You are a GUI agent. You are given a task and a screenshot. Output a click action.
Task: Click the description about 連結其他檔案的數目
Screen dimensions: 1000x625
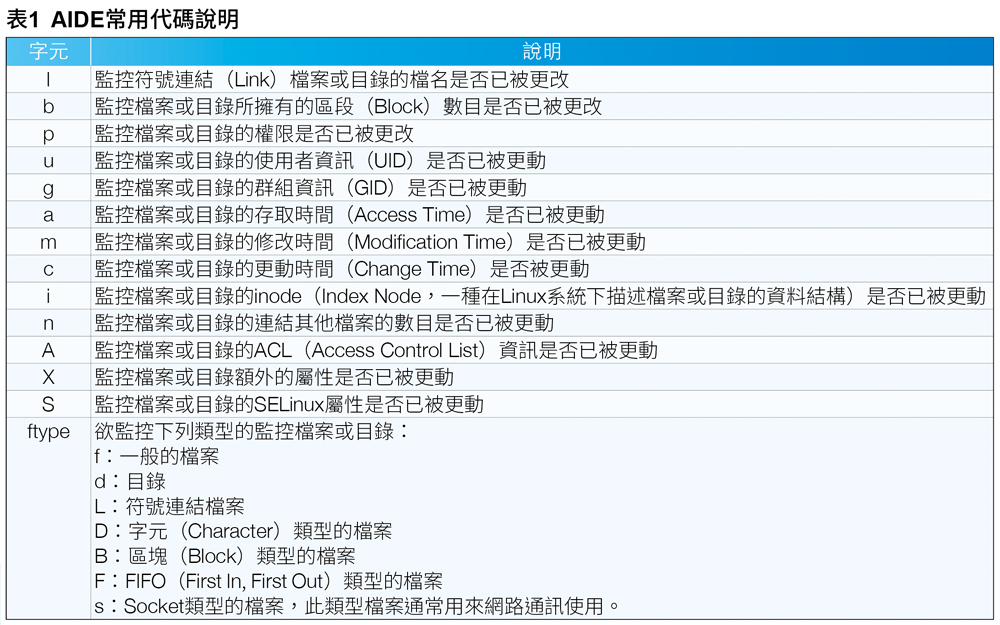(324, 323)
